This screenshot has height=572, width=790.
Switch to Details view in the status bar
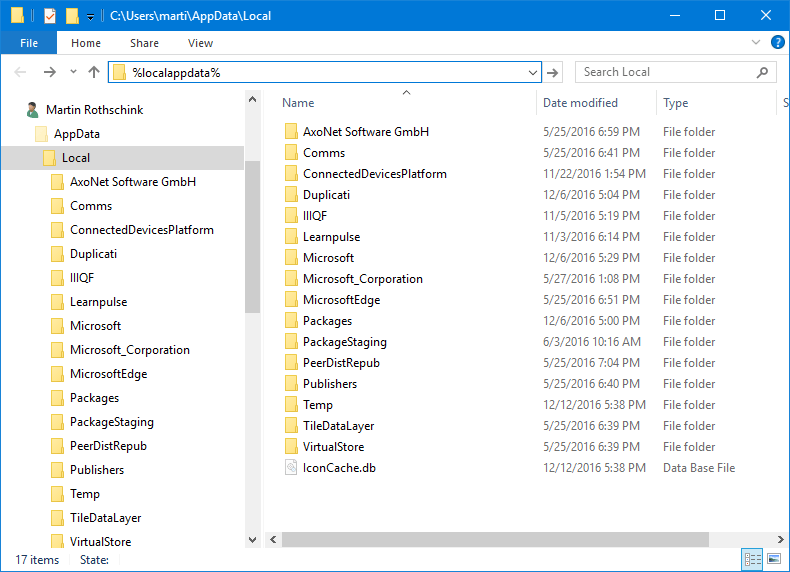click(x=752, y=559)
